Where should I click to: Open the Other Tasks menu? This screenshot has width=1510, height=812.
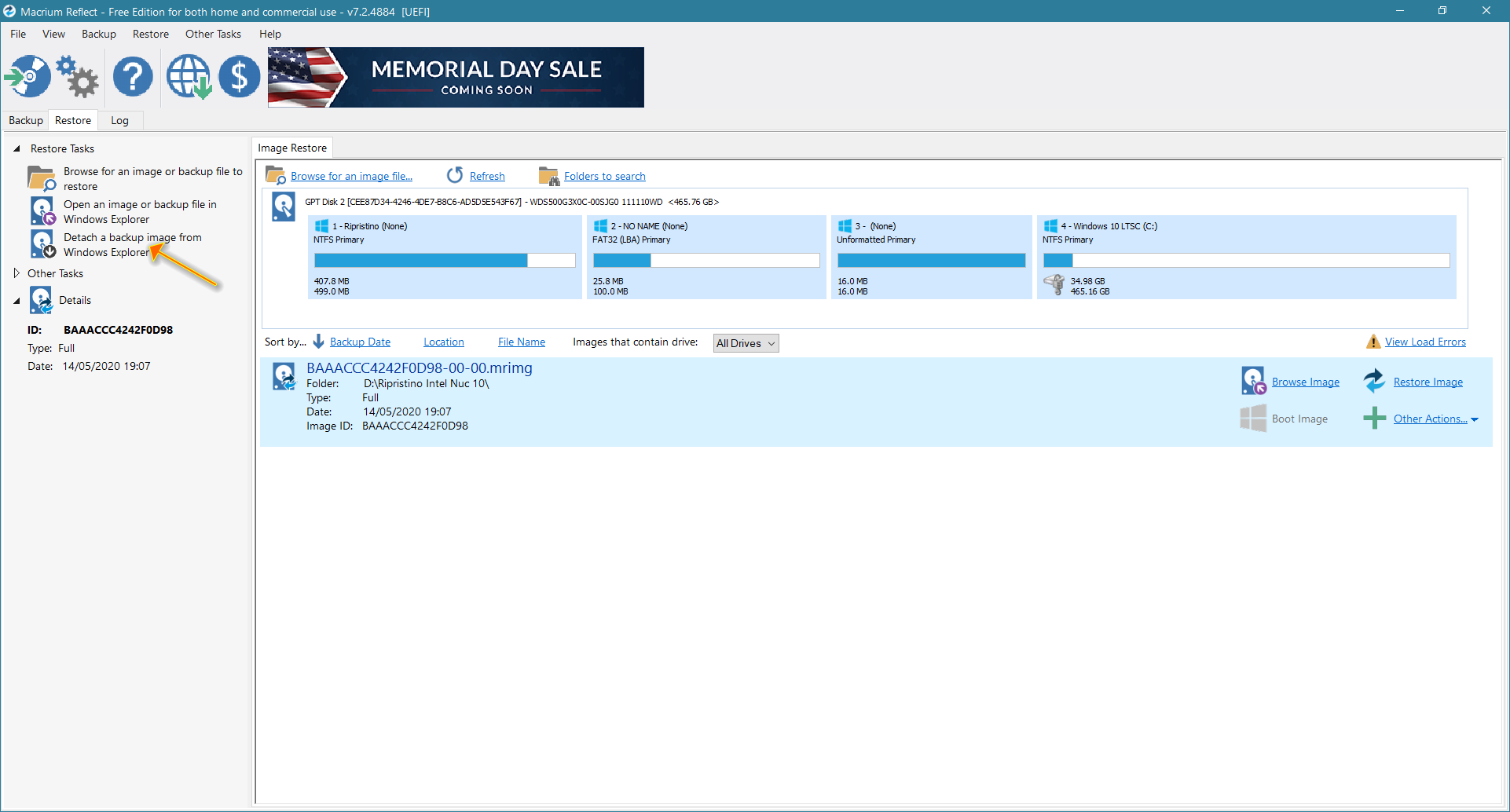213,34
